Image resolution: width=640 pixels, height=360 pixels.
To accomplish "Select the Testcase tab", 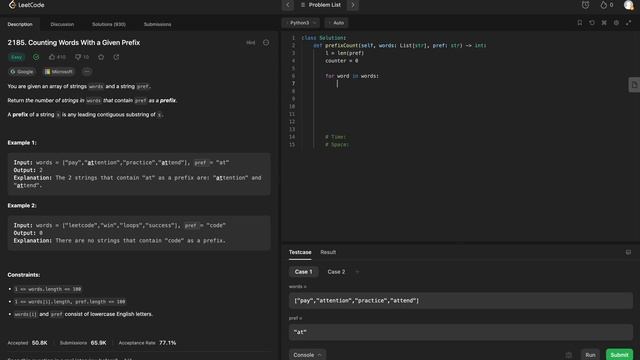I will [300, 252].
